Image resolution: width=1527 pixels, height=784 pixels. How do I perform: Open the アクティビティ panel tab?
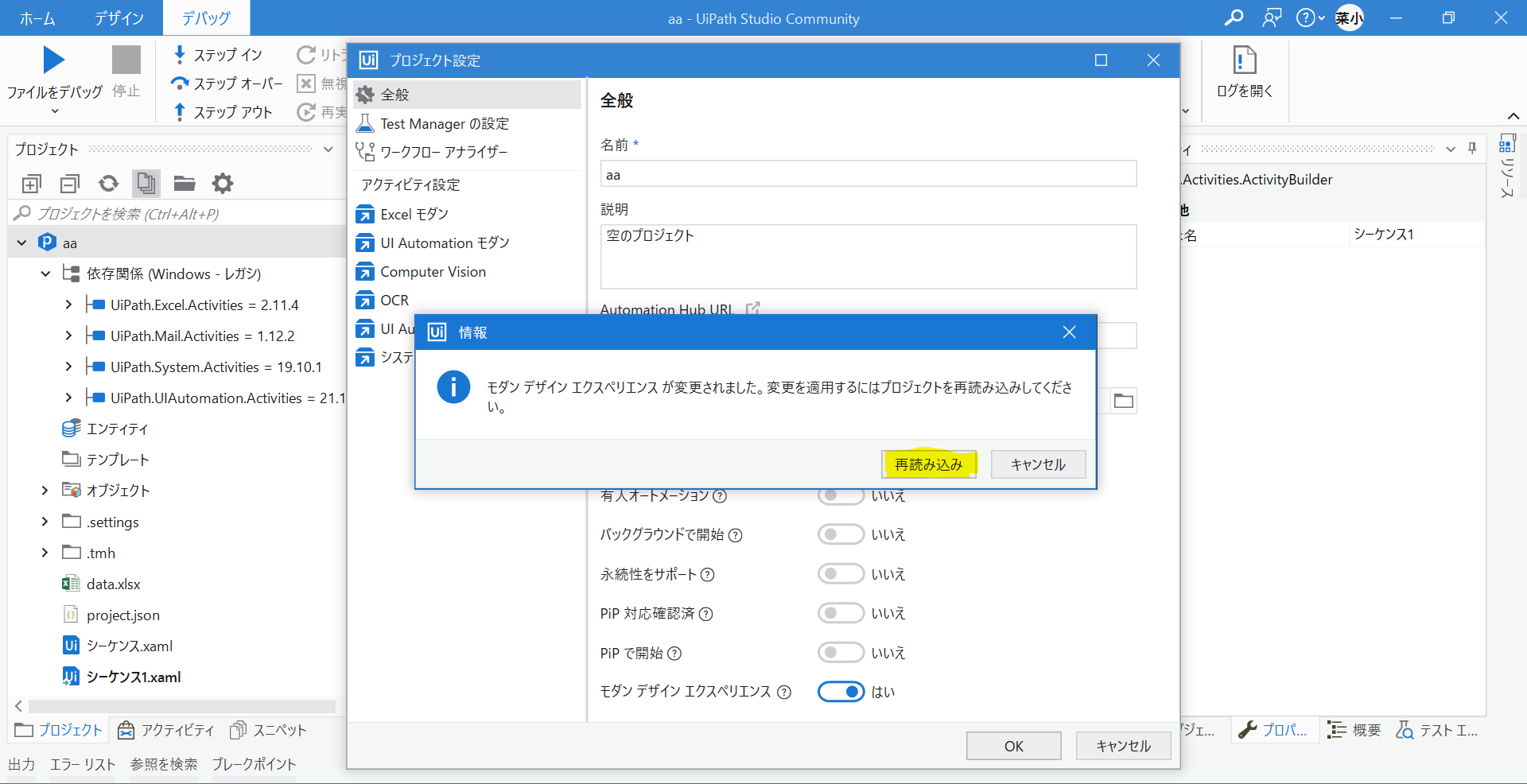tap(166, 730)
